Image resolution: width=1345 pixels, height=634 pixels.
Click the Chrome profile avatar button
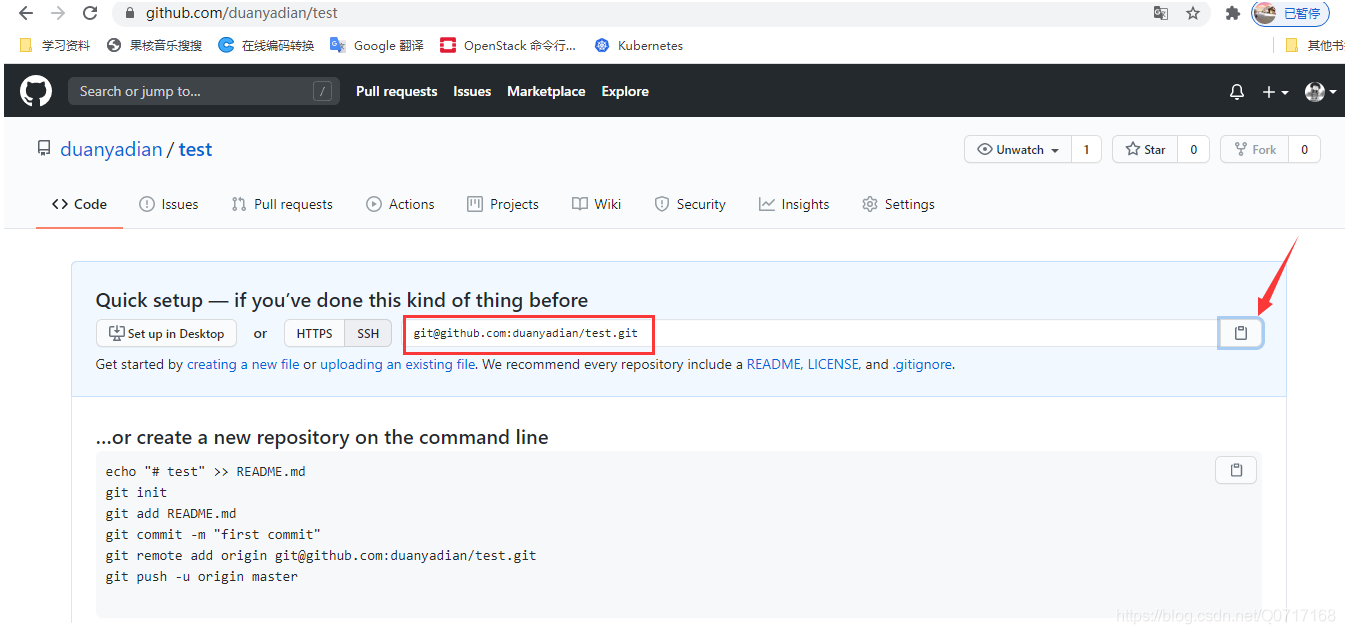1291,14
